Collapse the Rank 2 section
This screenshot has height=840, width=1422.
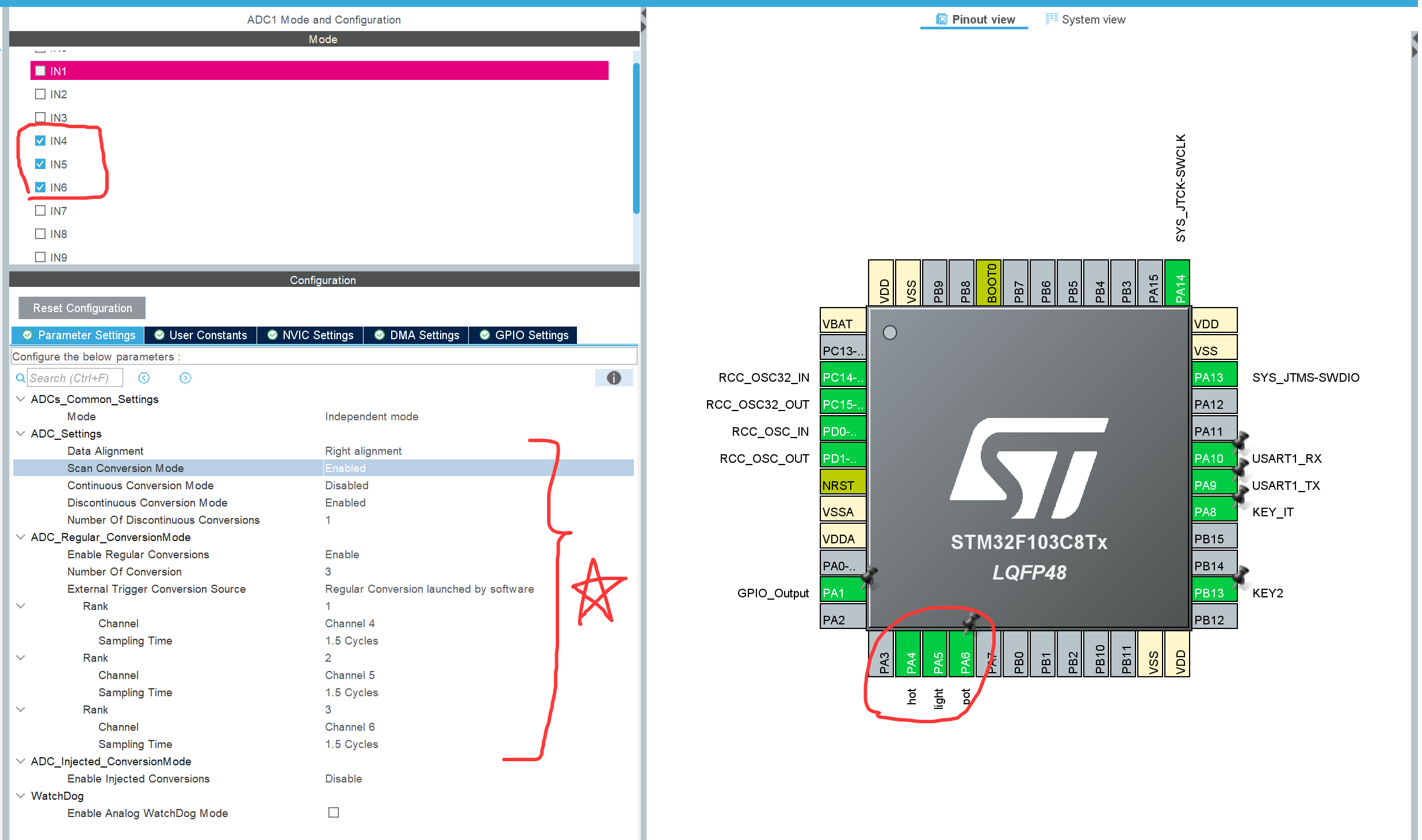[21, 658]
